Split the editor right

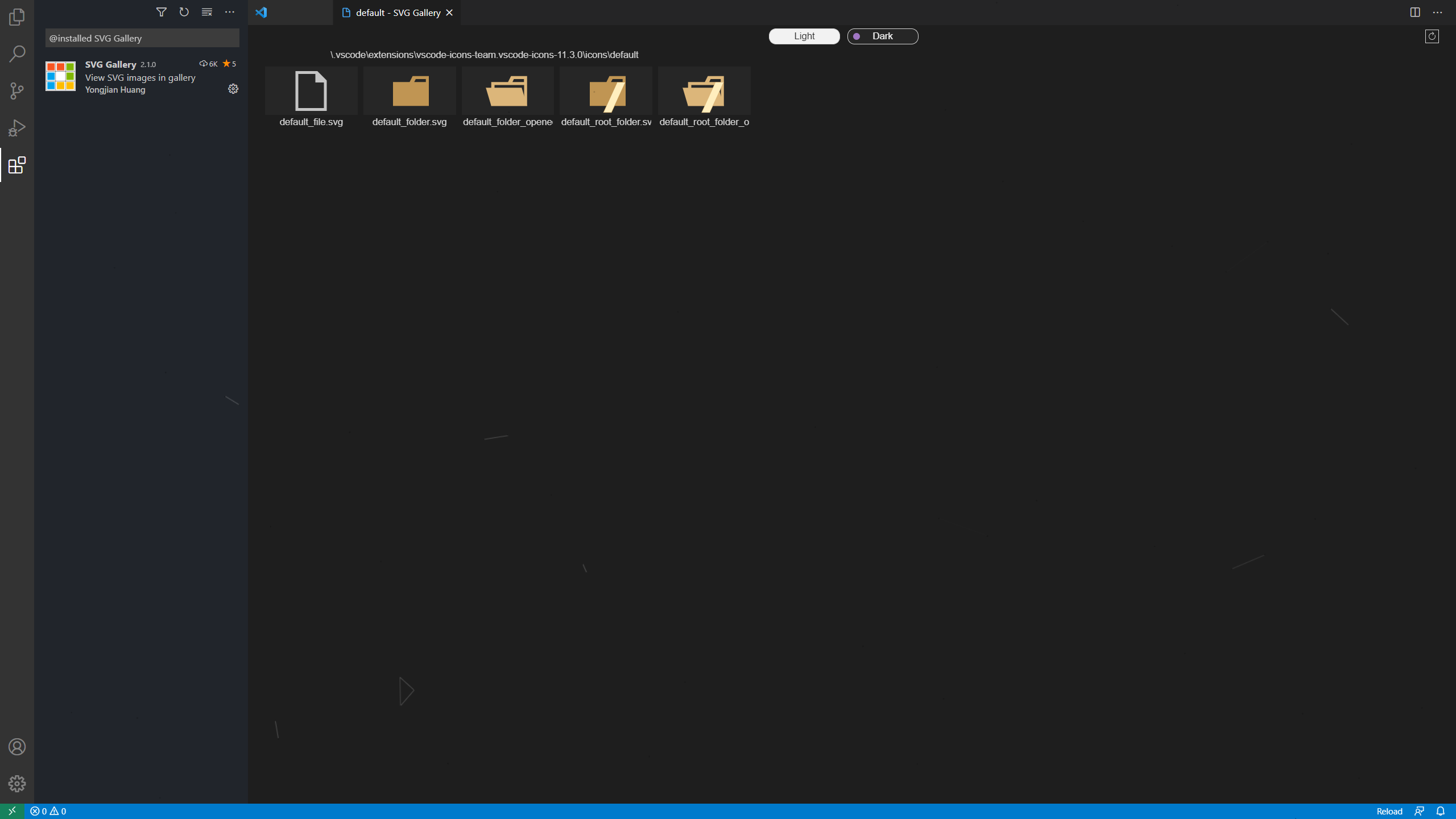(1415, 13)
